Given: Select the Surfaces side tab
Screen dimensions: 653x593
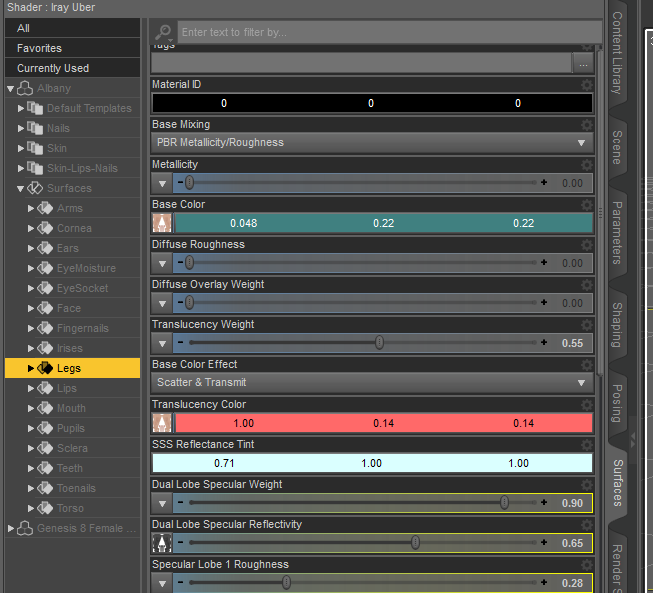Looking at the screenshot, I should click(618, 483).
